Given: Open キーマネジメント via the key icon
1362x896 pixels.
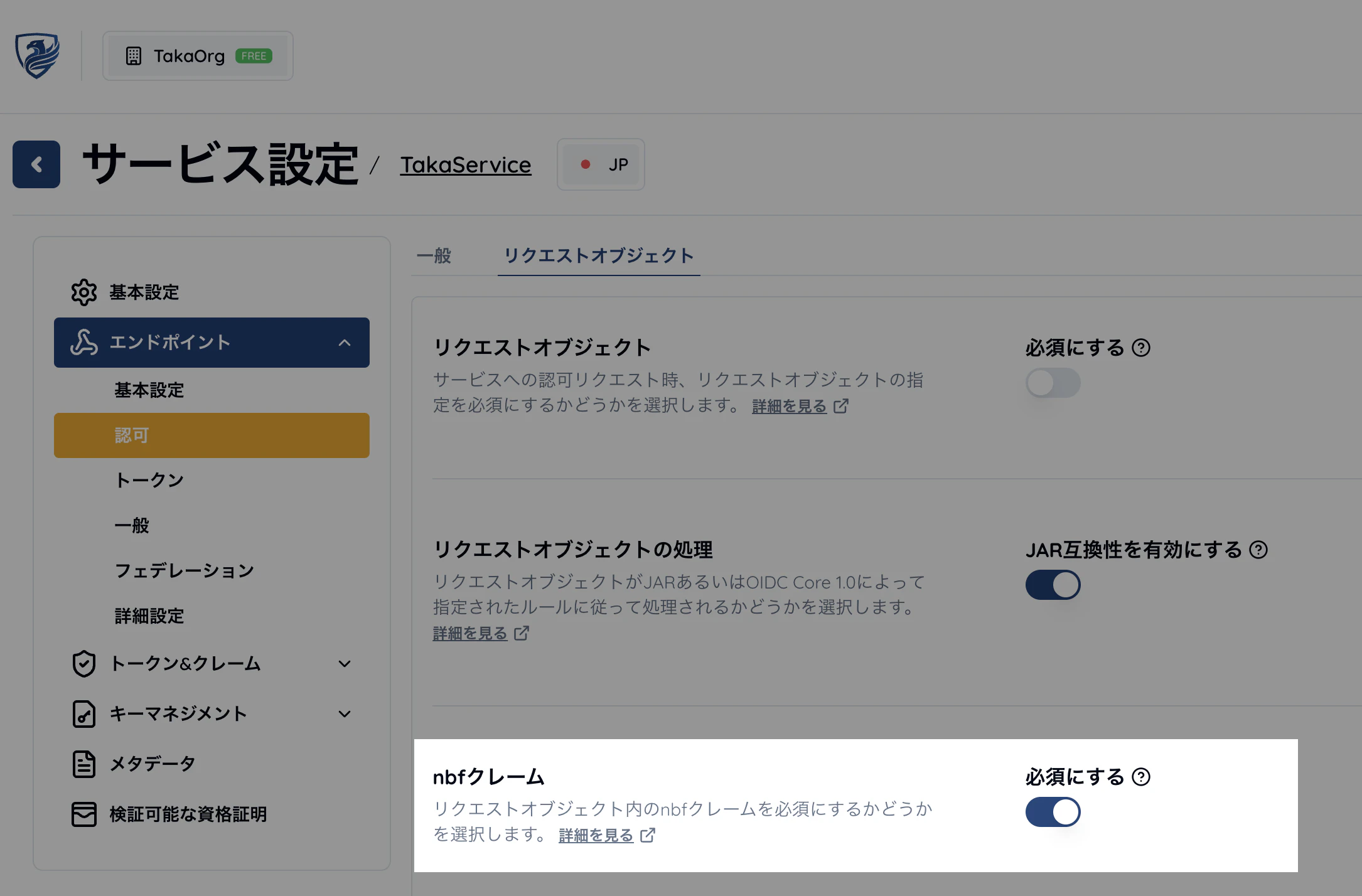Looking at the screenshot, I should [x=83, y=713].
